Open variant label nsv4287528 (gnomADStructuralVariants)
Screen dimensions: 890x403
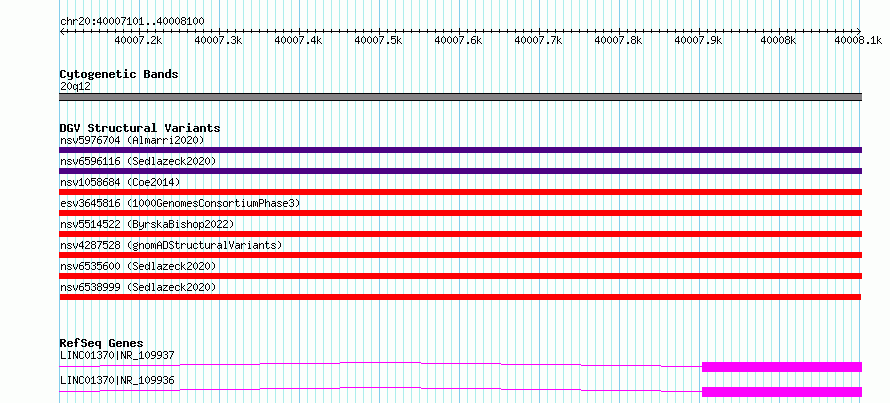coord(171,245)
